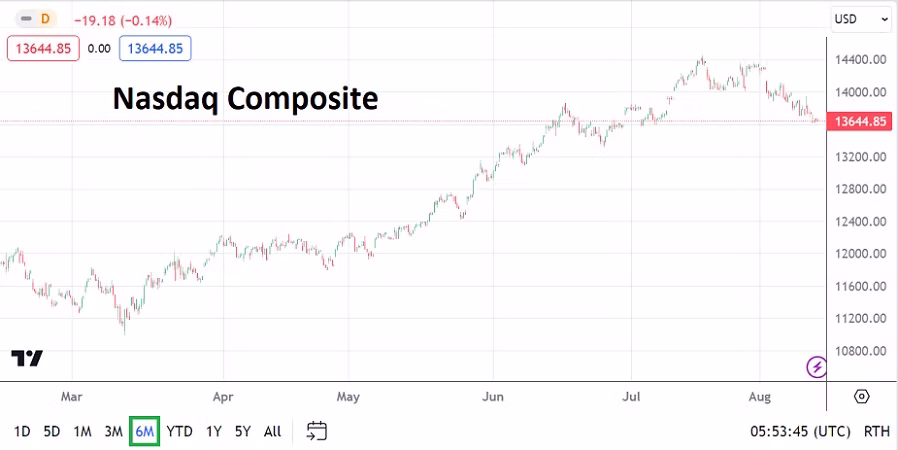This screenshot has height=450, width=898.
Task: Select the highlighted 6M range
Action: click(145, 432)
